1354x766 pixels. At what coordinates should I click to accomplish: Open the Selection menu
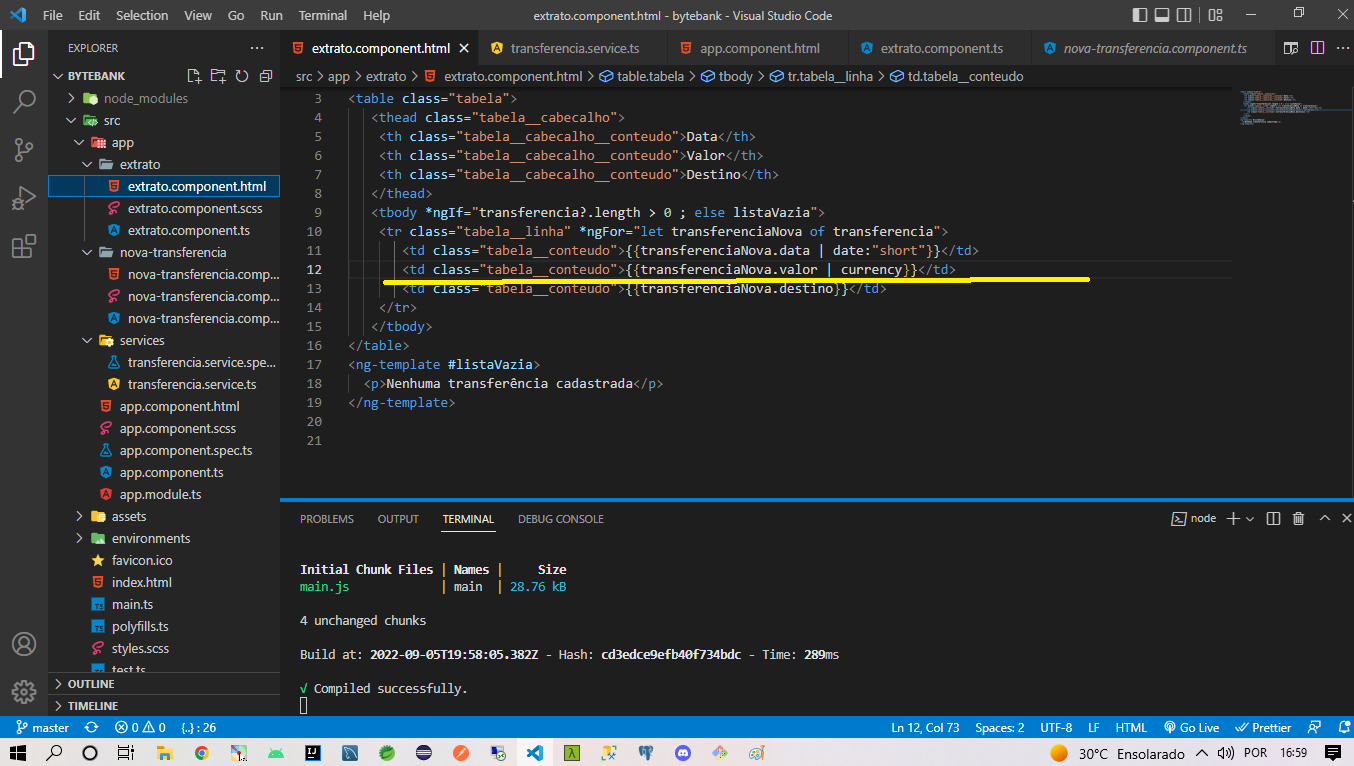click(142, 15)
